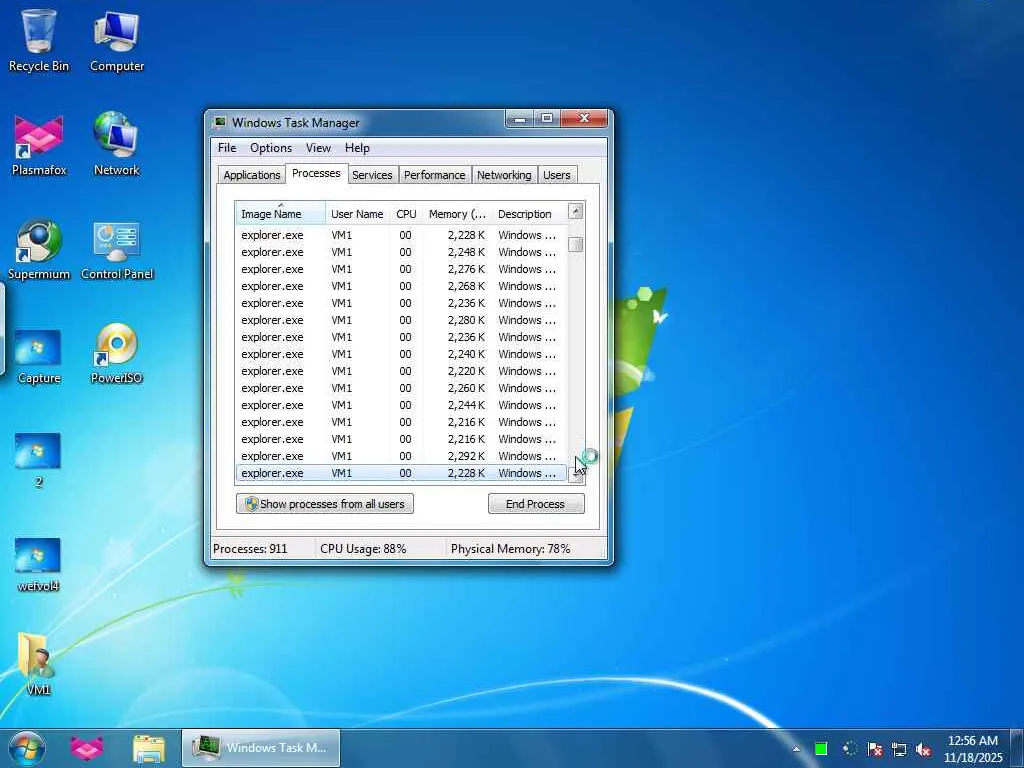Click the Plasmafox taskbar icon
The width and height of the screenshot is (1024, 768).
(x=87, y=748)
